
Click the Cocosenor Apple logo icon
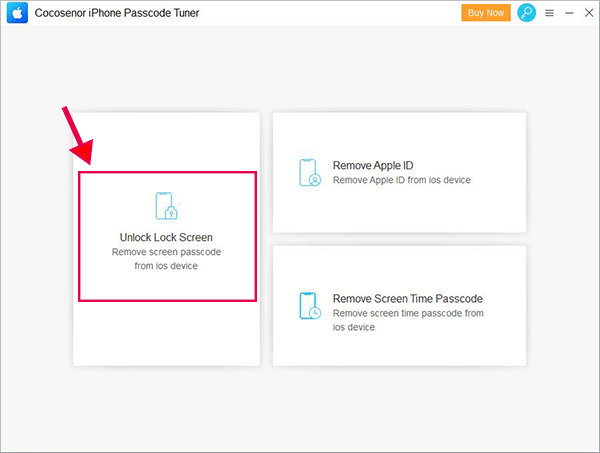pos(17,13)
